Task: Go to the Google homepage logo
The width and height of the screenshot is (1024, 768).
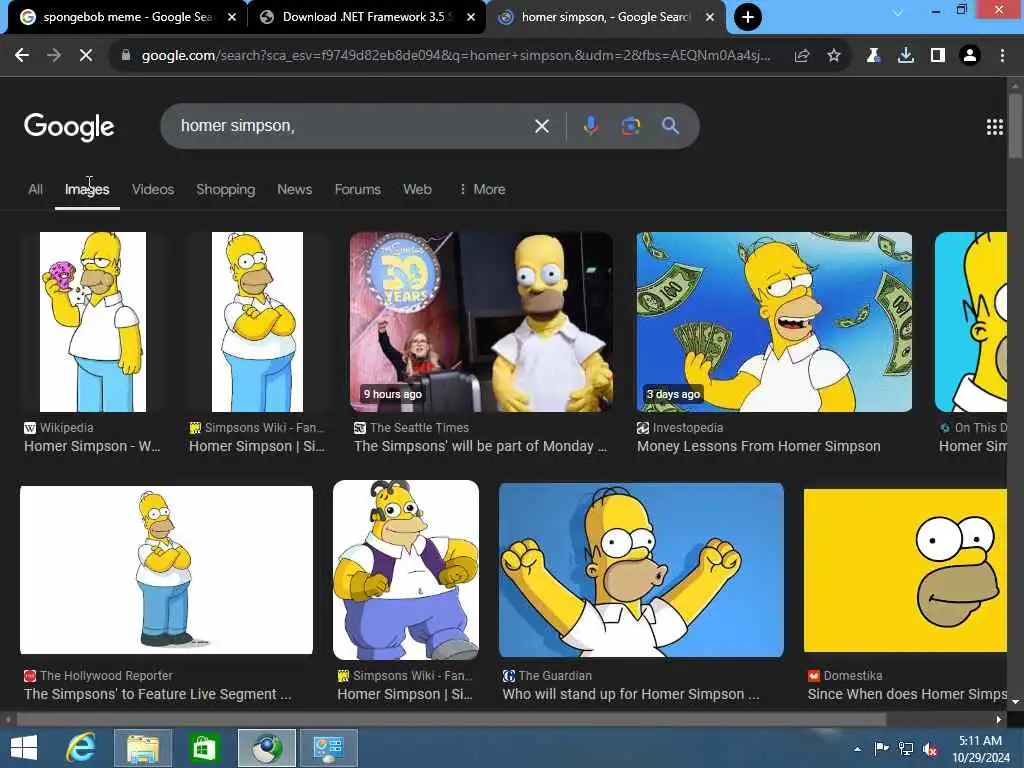Action: tap(69, 127)
